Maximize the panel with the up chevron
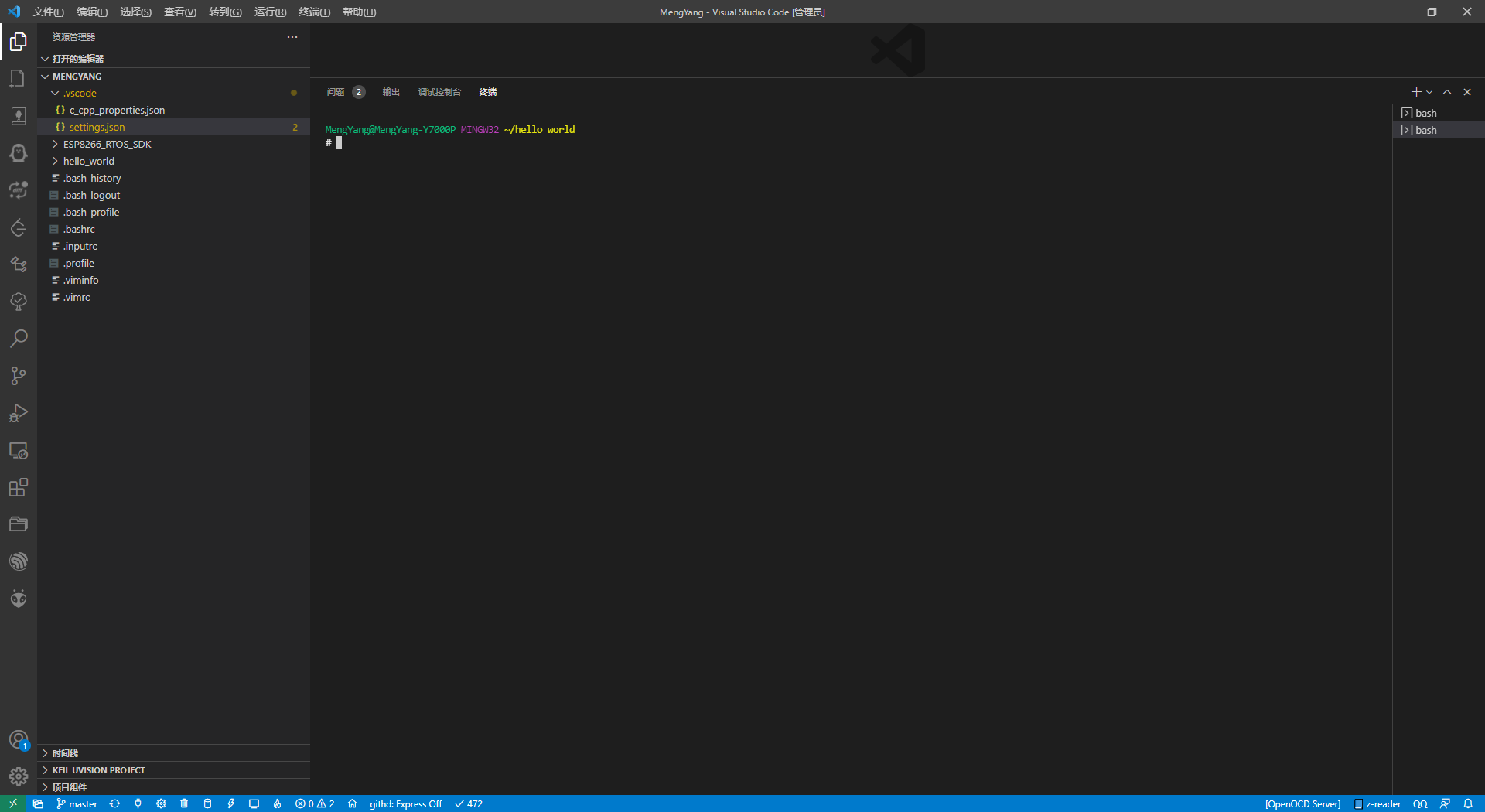 click(1447, 92)
